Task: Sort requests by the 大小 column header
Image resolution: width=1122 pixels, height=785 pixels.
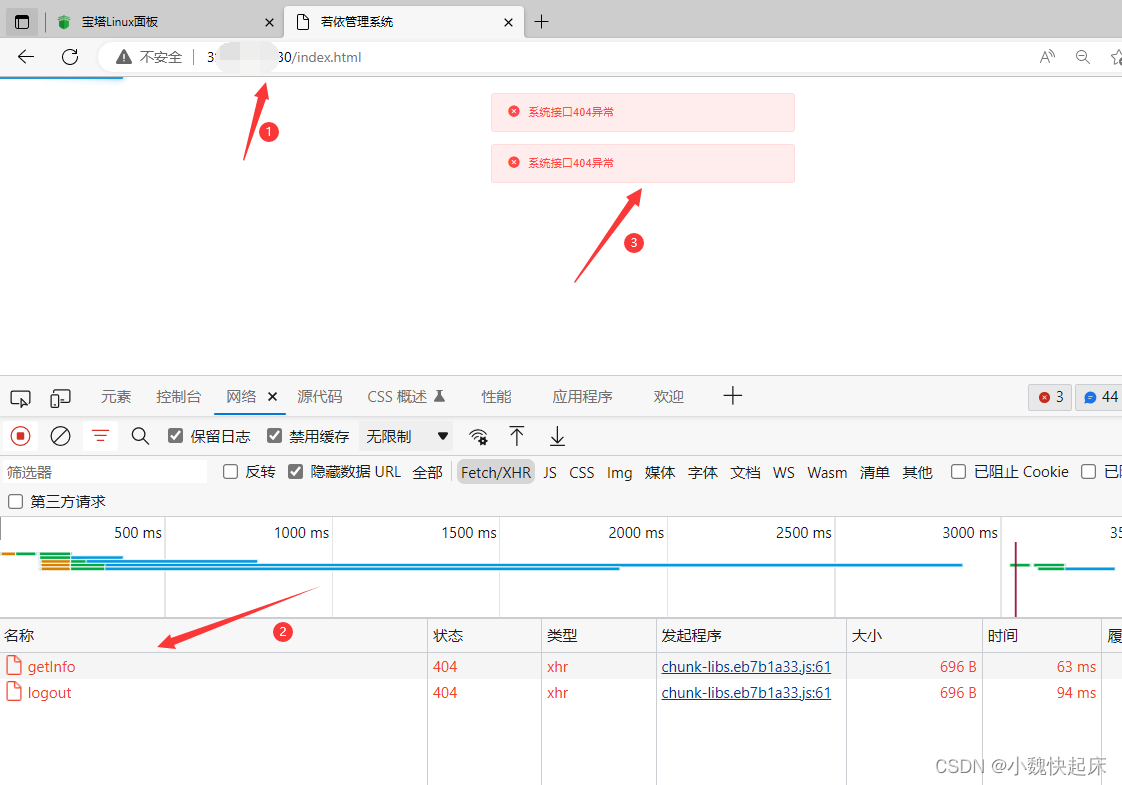Action: coord(914,635)
